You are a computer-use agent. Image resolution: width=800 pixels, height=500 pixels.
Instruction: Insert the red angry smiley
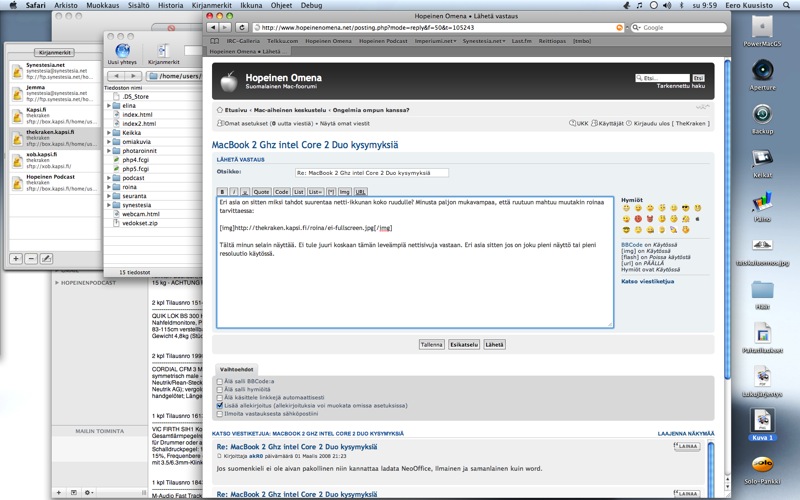pos(638,219)
